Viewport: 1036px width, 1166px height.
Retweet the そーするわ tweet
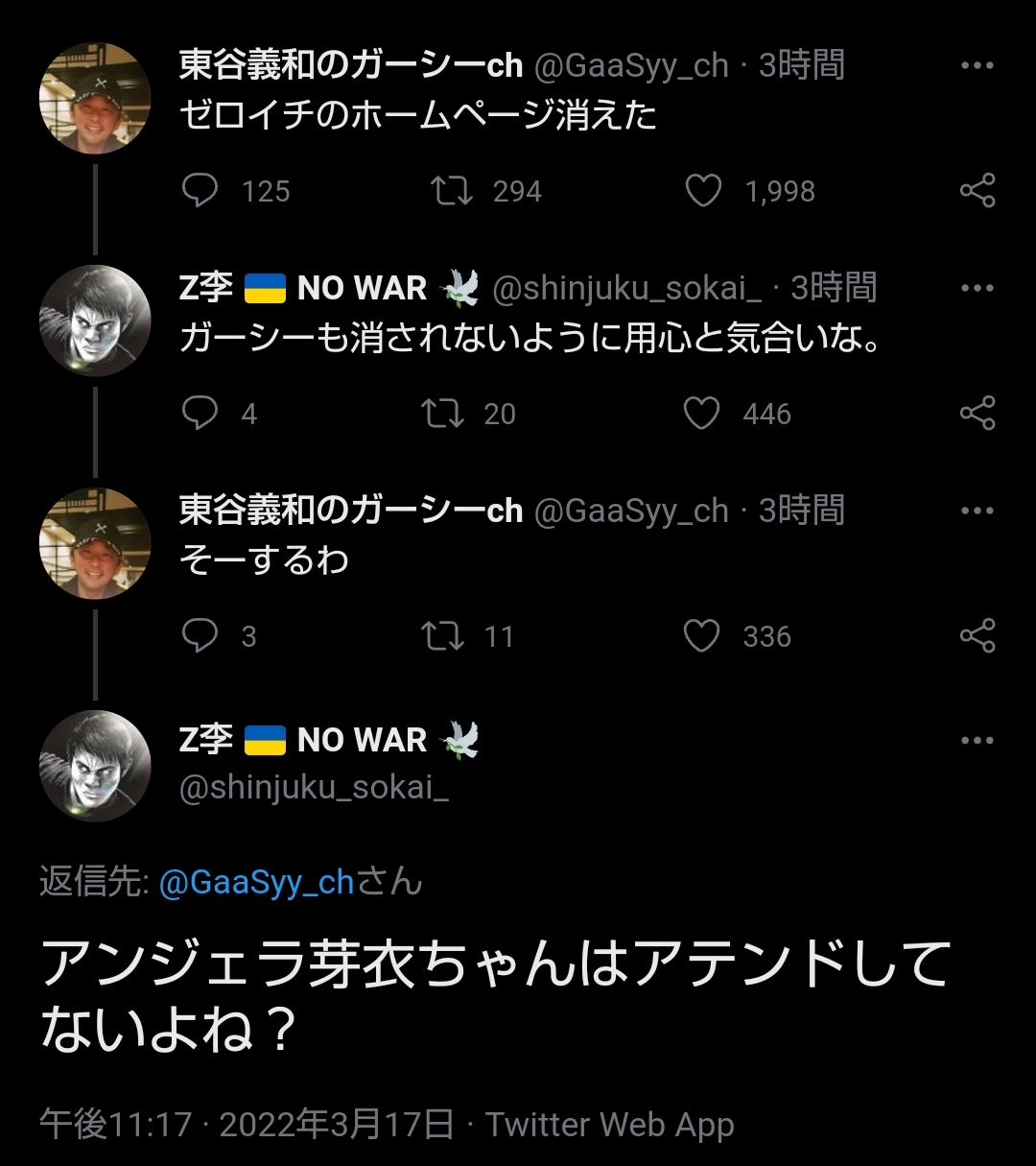point(442,636)
